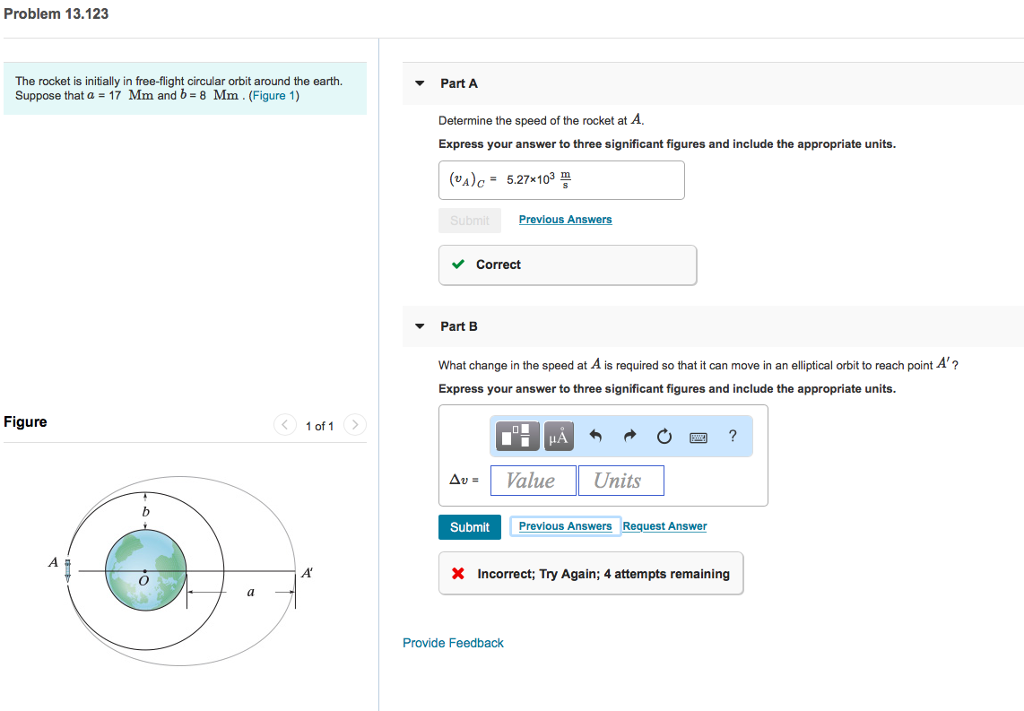Click the Request Answer link

[x=664, y=526]
